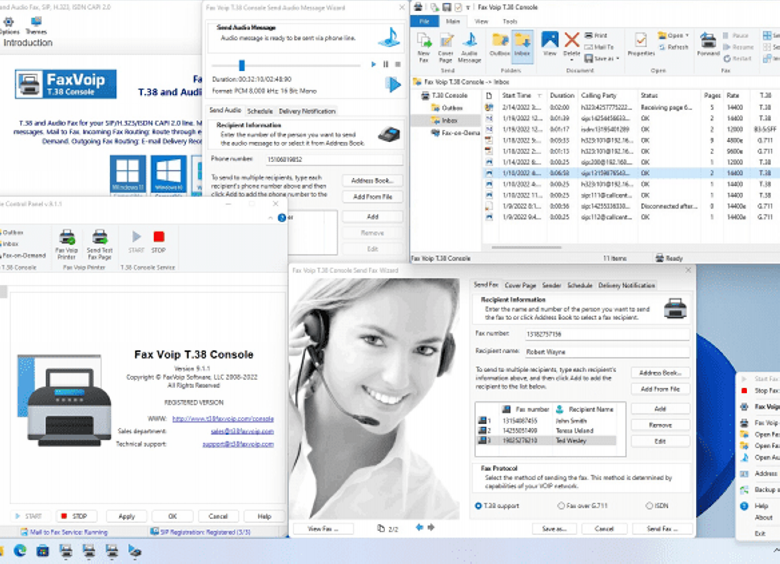Click technical support email link

coord(238,444)
